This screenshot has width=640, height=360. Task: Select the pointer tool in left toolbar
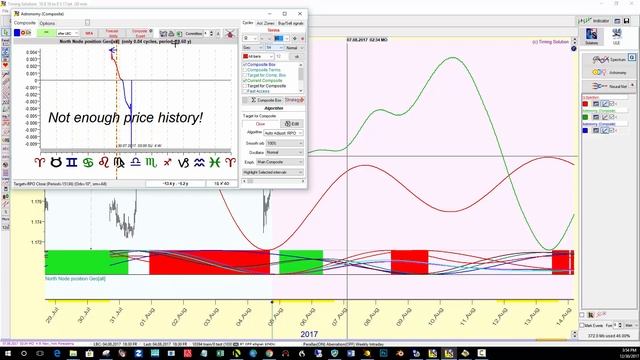(5, 32)
